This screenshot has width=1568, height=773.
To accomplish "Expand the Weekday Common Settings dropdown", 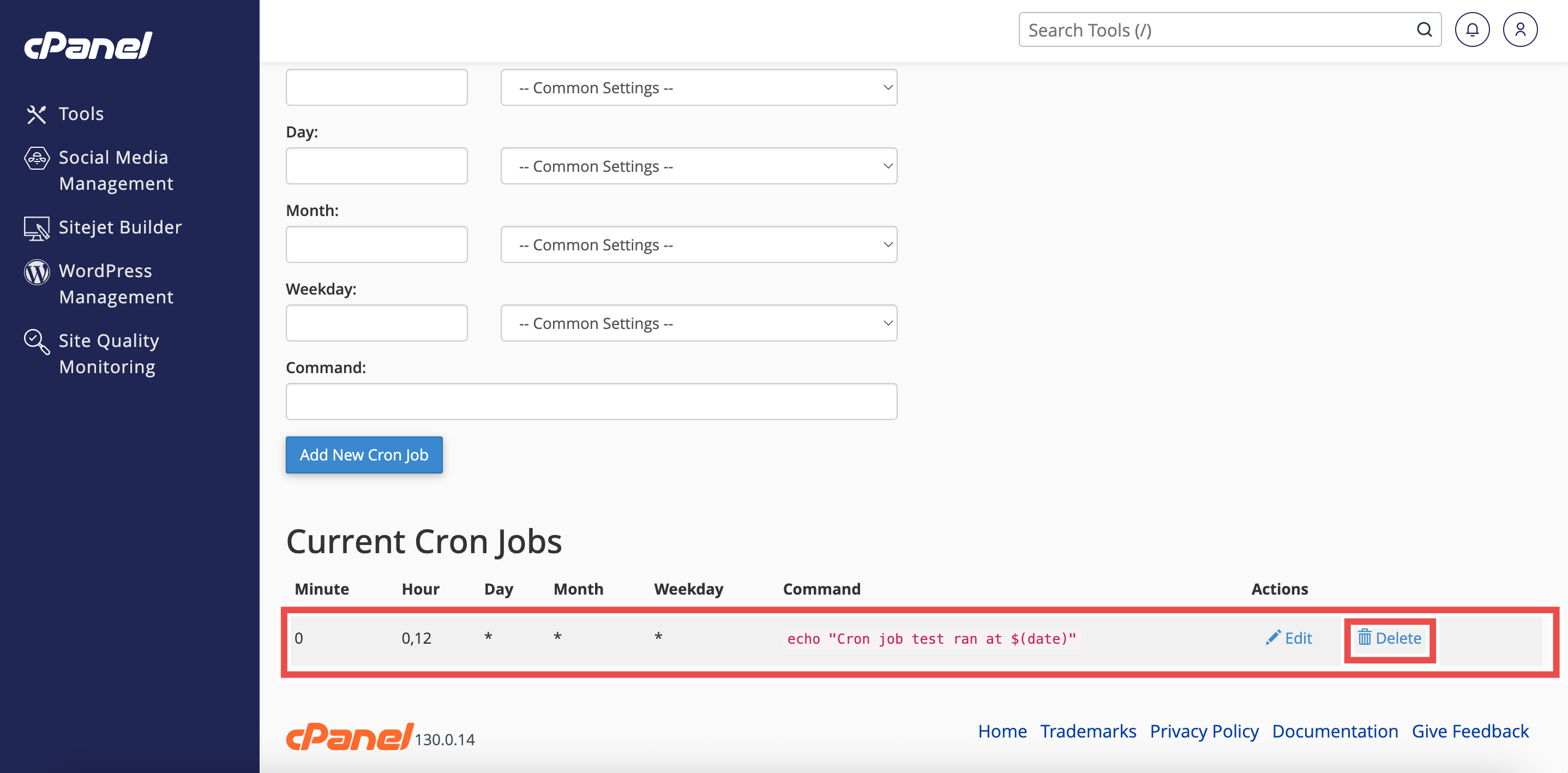I will 698,323.
